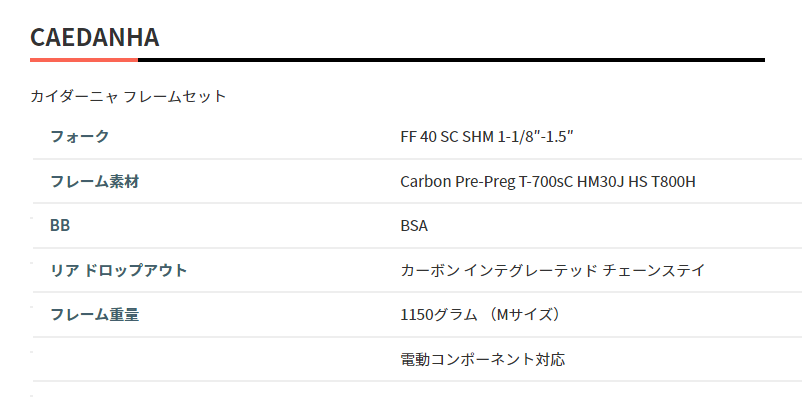Select the カーボン インテグレーテッド チェーンステイ text
This screenshot has height=404, width=802.
click(552, 270)
